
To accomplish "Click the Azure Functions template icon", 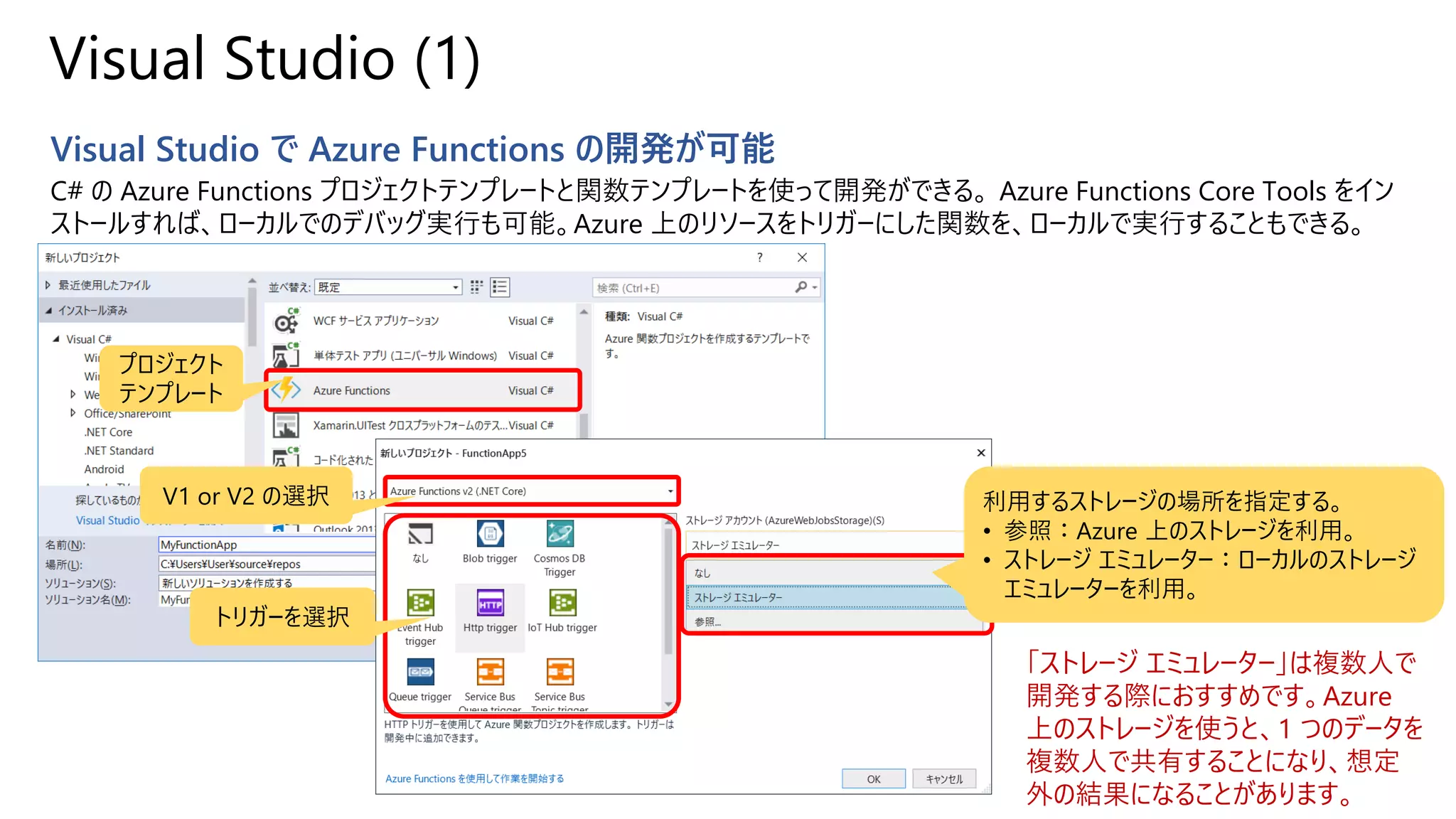I will coord(286,390).
